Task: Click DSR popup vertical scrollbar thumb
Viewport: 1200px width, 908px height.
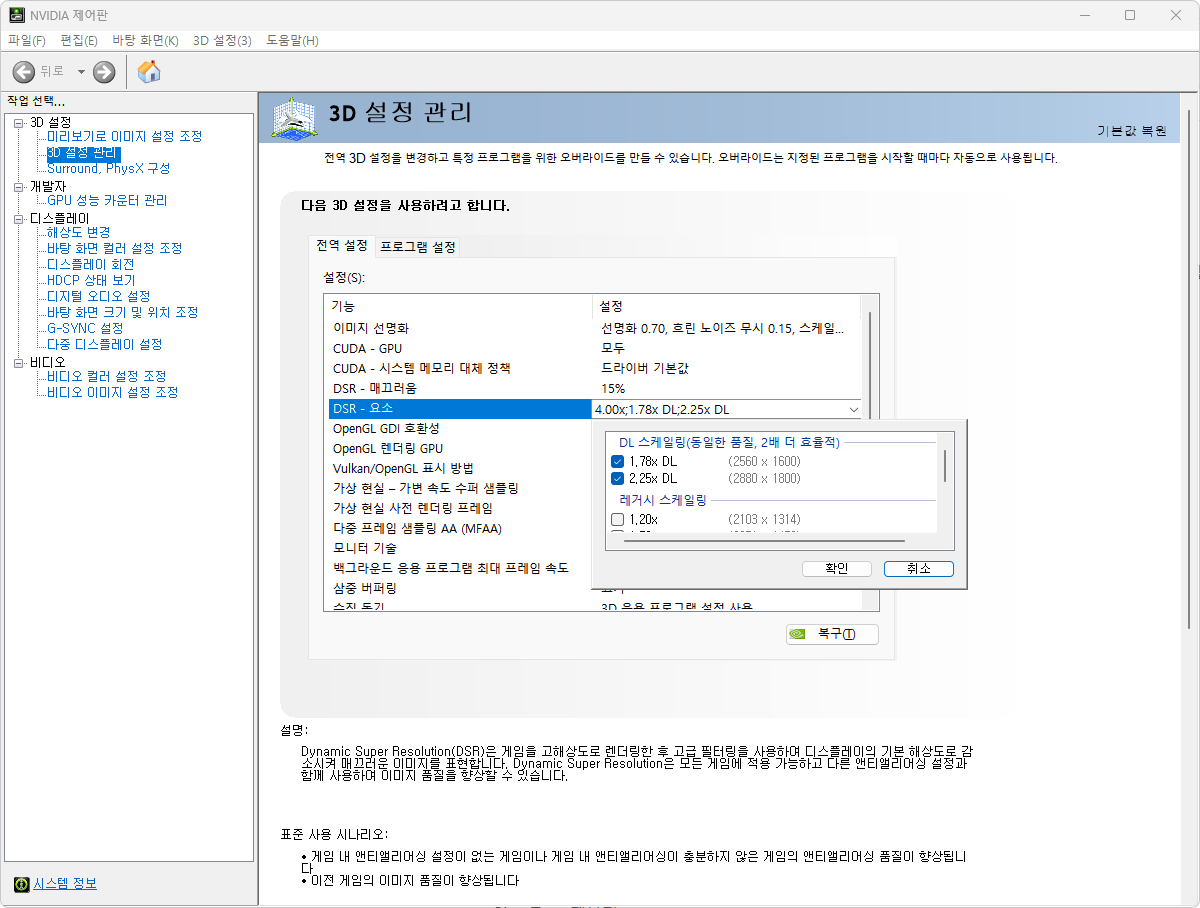Action: click(945, 465)
